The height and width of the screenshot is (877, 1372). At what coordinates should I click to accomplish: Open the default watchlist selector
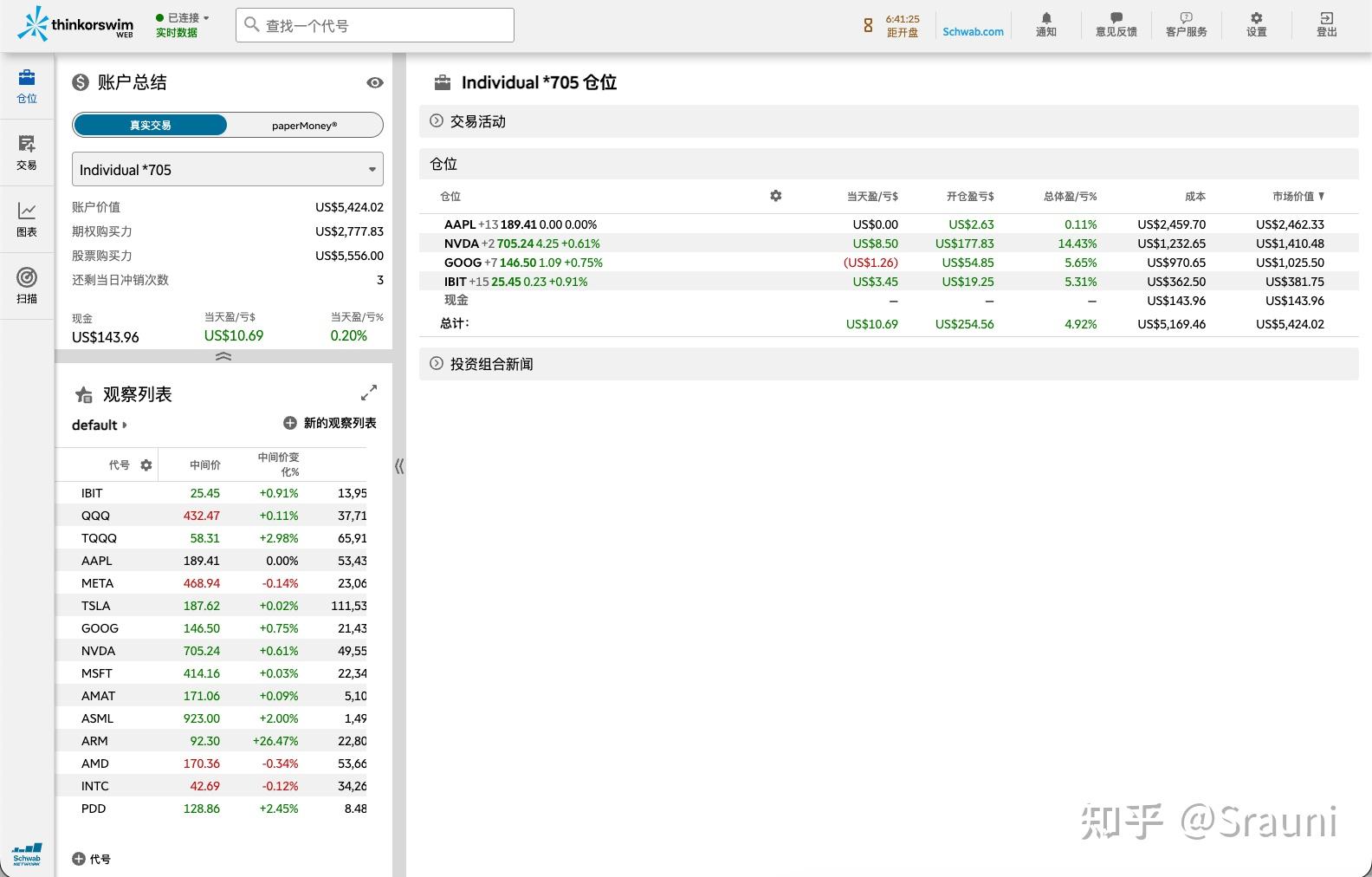(100, 425)
